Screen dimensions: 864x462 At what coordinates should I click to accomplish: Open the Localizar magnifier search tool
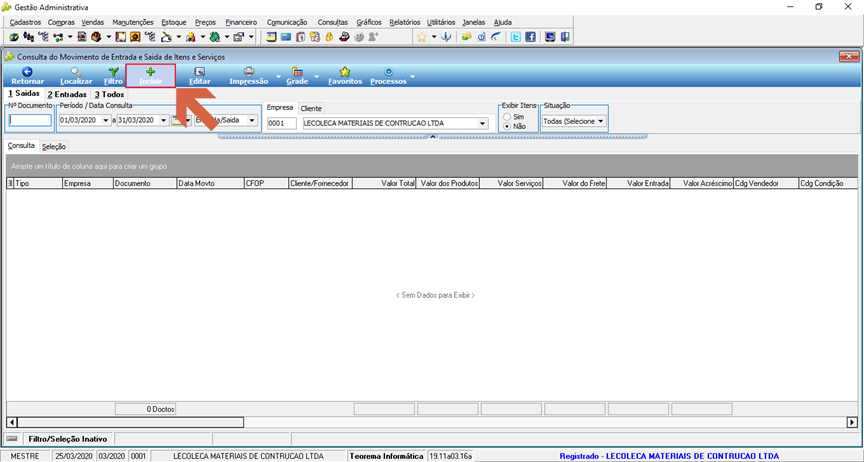[76, 76]
